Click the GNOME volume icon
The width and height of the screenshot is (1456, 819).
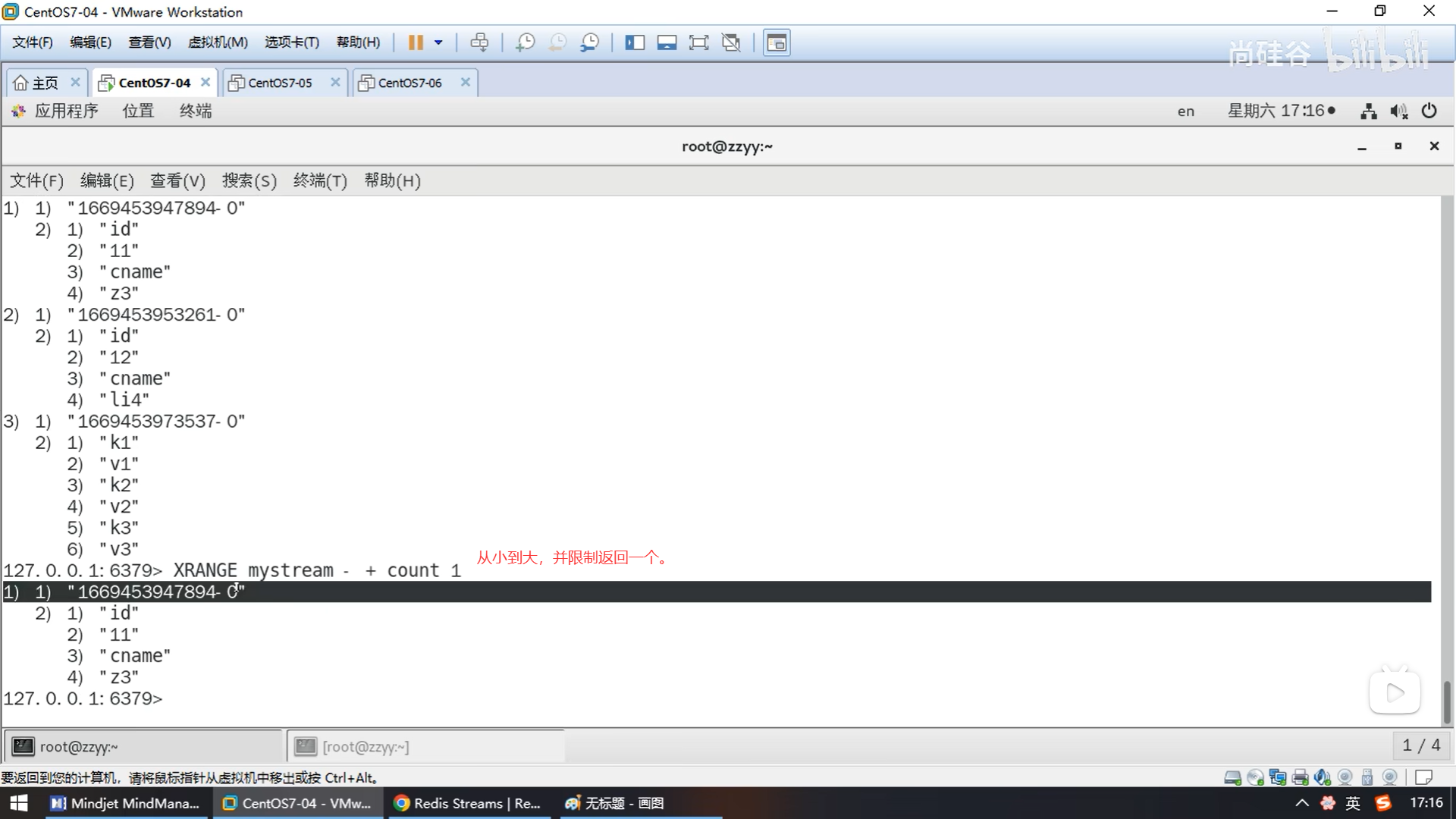point(1398,111)
